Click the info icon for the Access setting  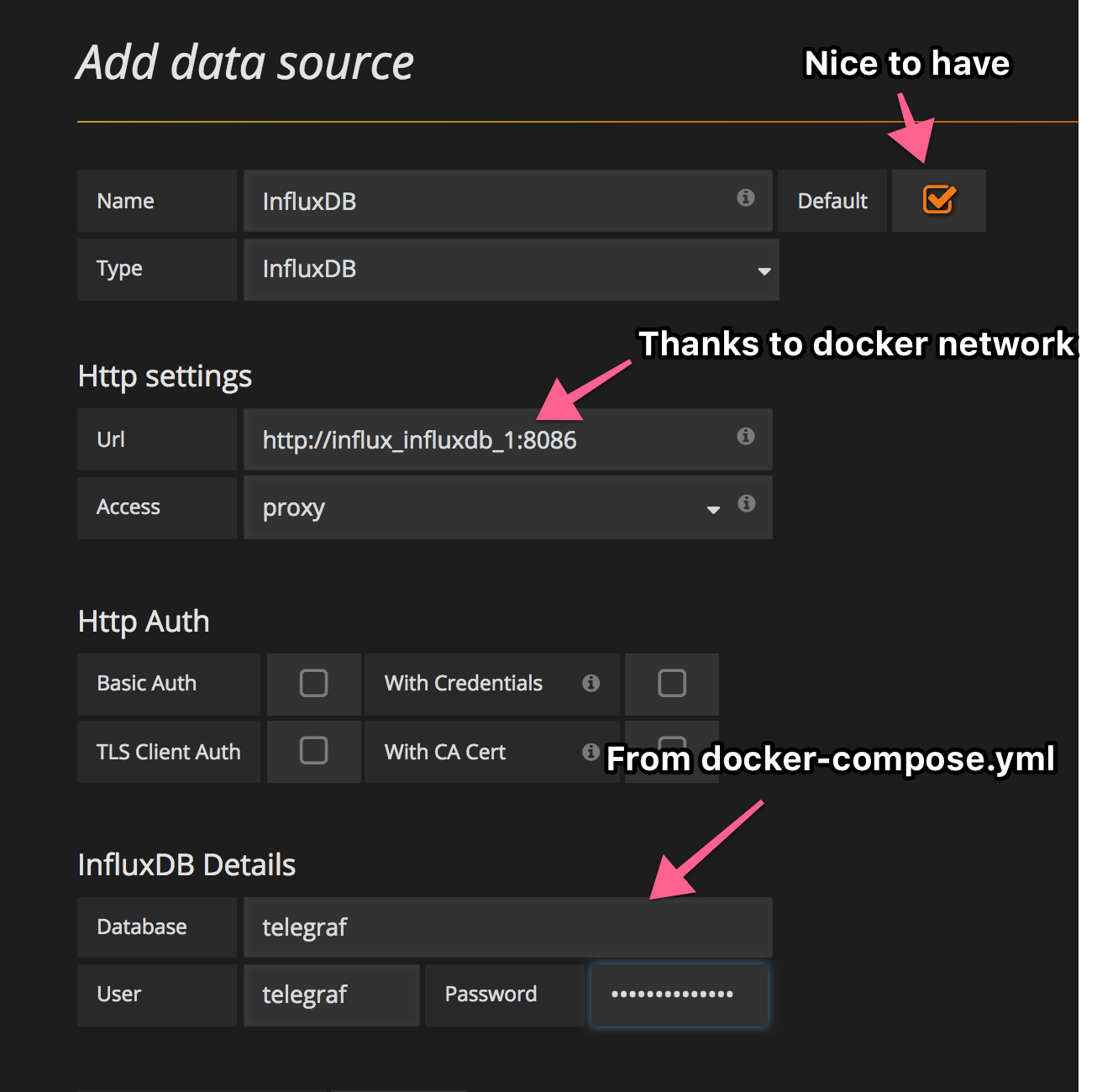(x=746, y=503)
